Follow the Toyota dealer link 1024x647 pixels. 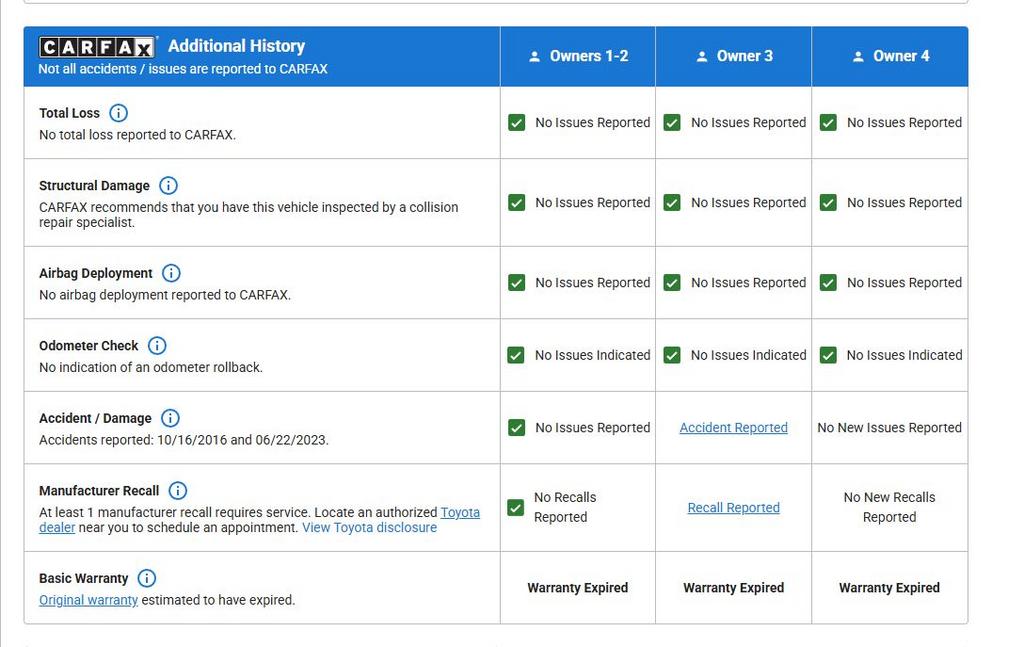459,512
